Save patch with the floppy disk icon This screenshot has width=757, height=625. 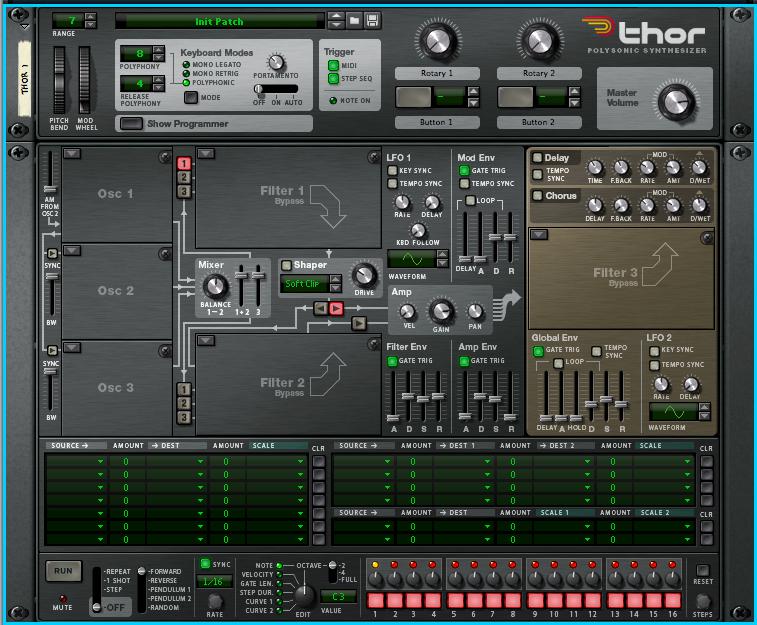pyautogui.click(x=372, y=20)
